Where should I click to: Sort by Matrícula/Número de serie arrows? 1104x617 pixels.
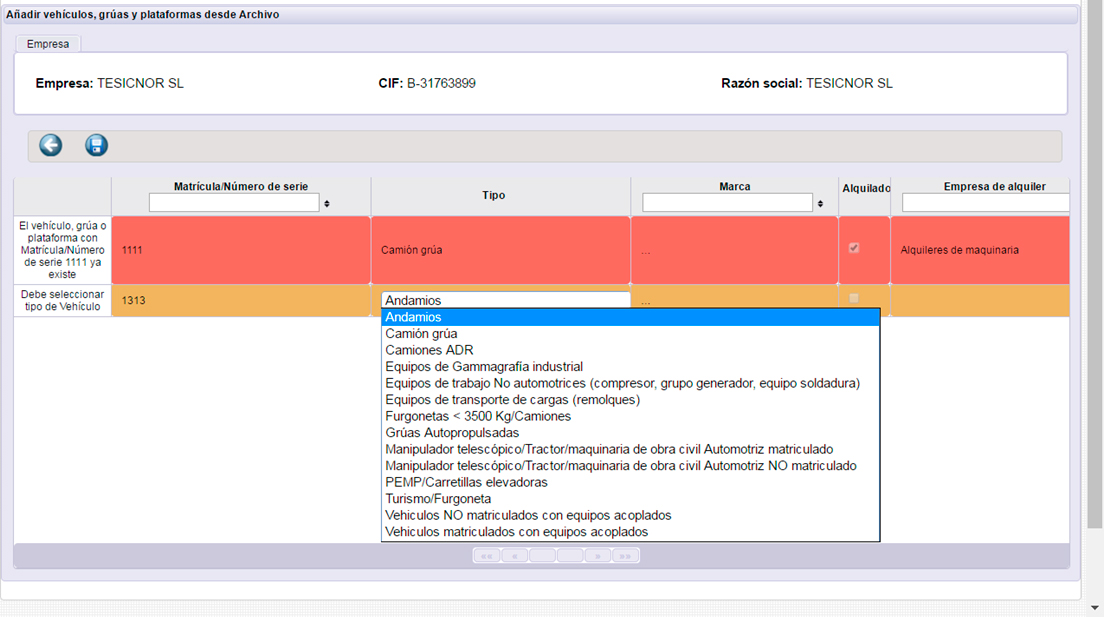[x=327, y=204]
